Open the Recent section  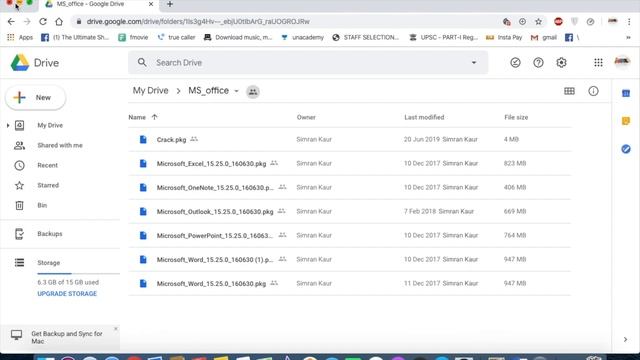pyautogui.click(x=47, y=165)
